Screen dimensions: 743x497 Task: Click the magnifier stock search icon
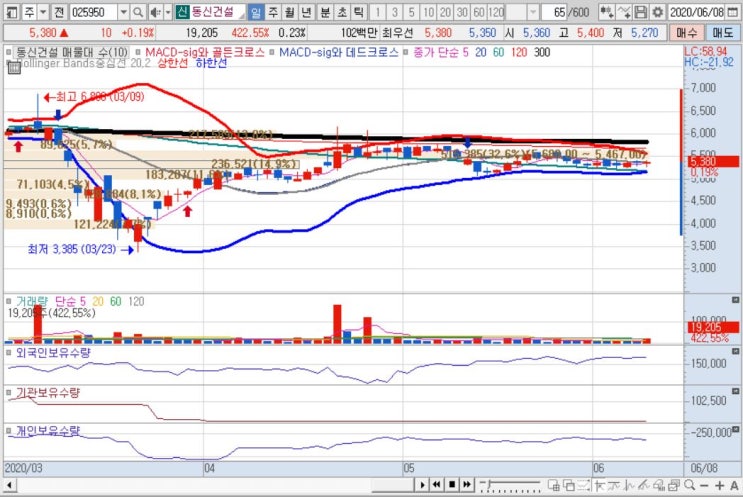click(138, 12)
